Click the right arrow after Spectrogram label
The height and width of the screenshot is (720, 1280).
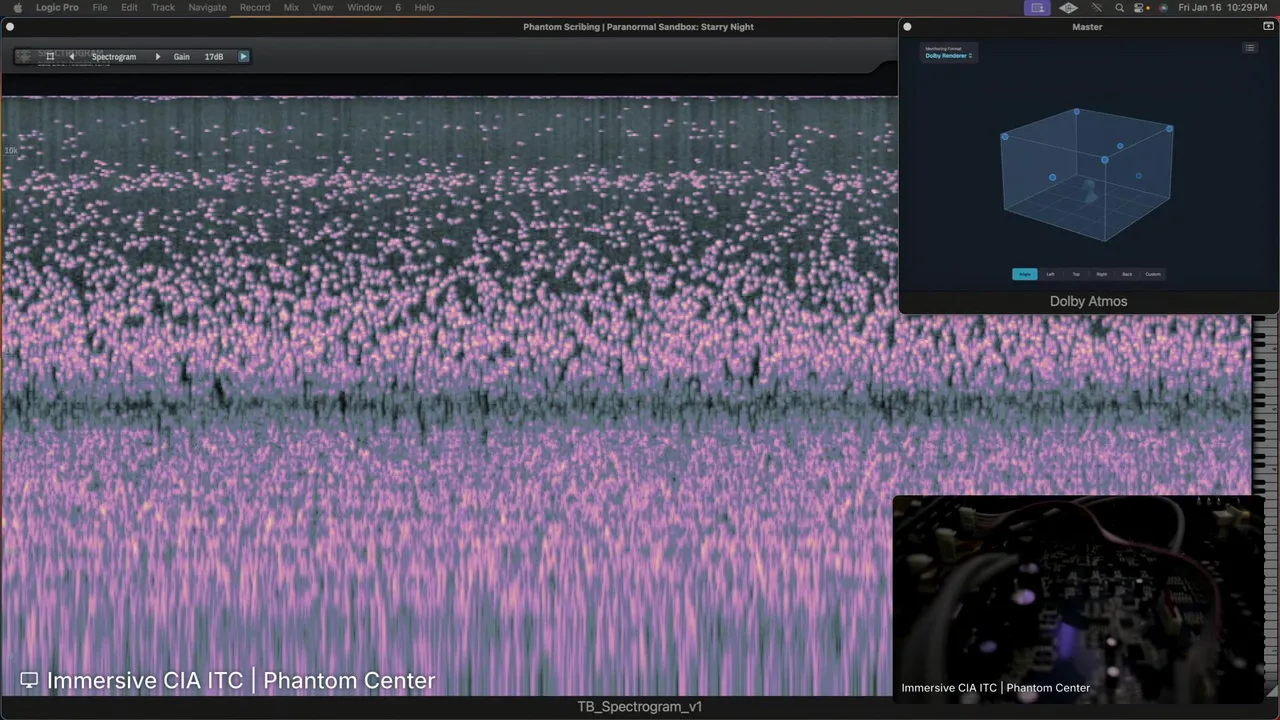[157, 57]
